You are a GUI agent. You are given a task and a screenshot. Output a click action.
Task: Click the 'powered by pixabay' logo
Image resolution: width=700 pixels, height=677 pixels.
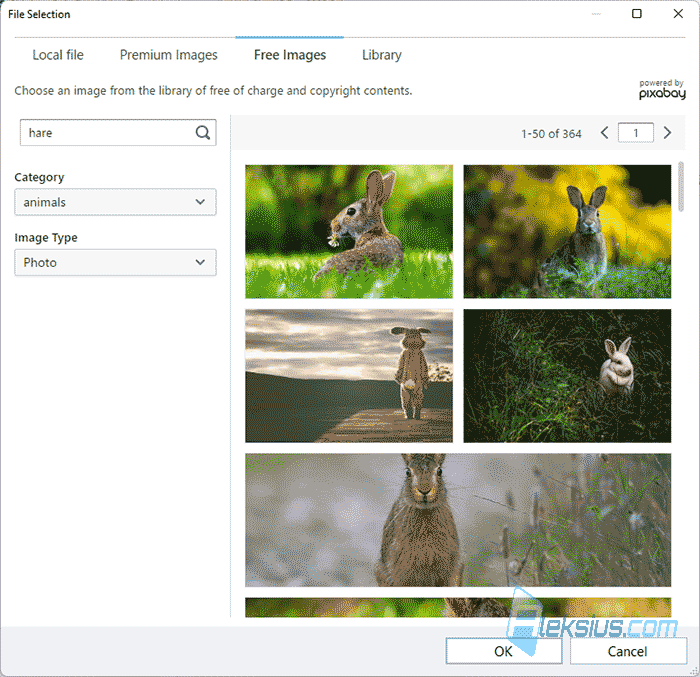[662, 89]
